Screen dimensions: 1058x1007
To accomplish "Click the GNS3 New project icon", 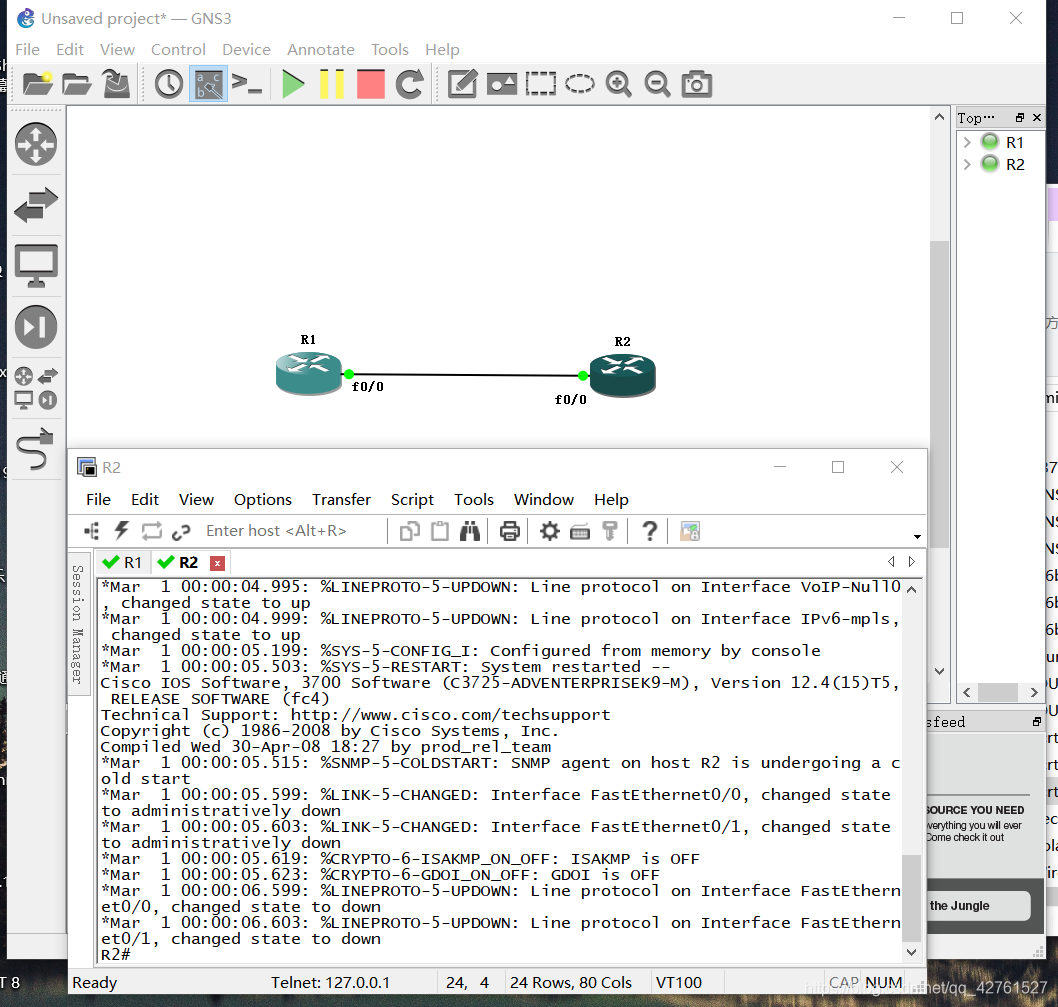I will (37, 84).
